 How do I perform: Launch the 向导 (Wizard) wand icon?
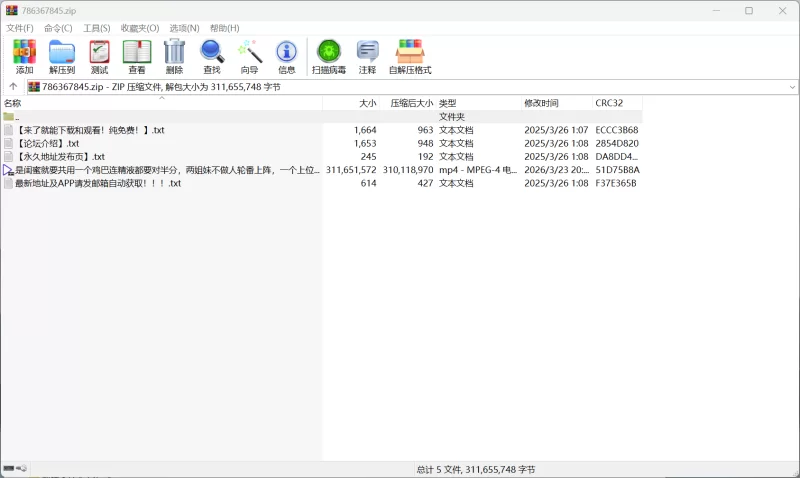tap(249, 56)
